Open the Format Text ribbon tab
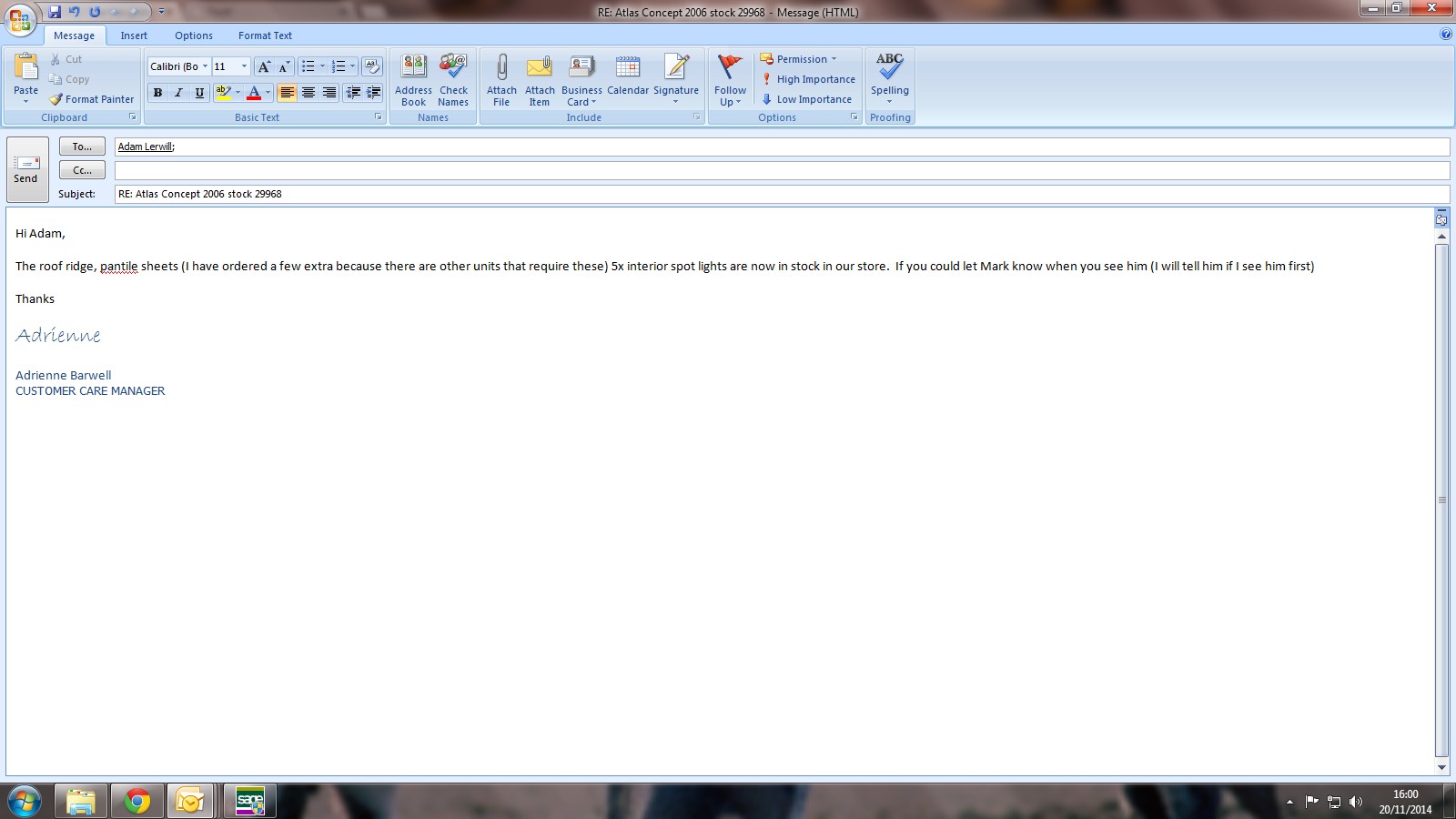 [265, 35]
